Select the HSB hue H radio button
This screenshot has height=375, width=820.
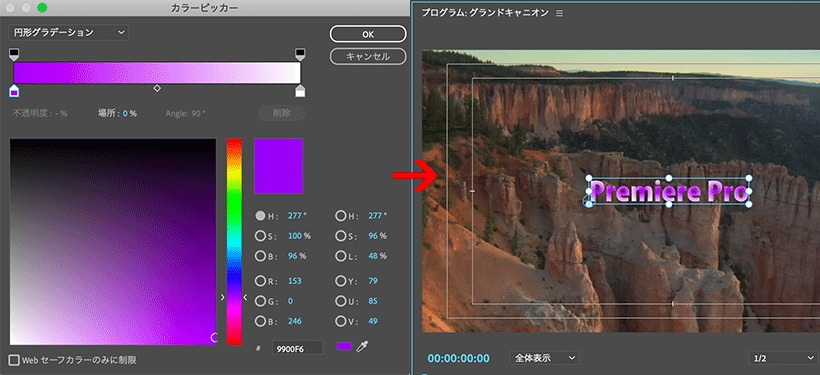click(x=260, y=215)
